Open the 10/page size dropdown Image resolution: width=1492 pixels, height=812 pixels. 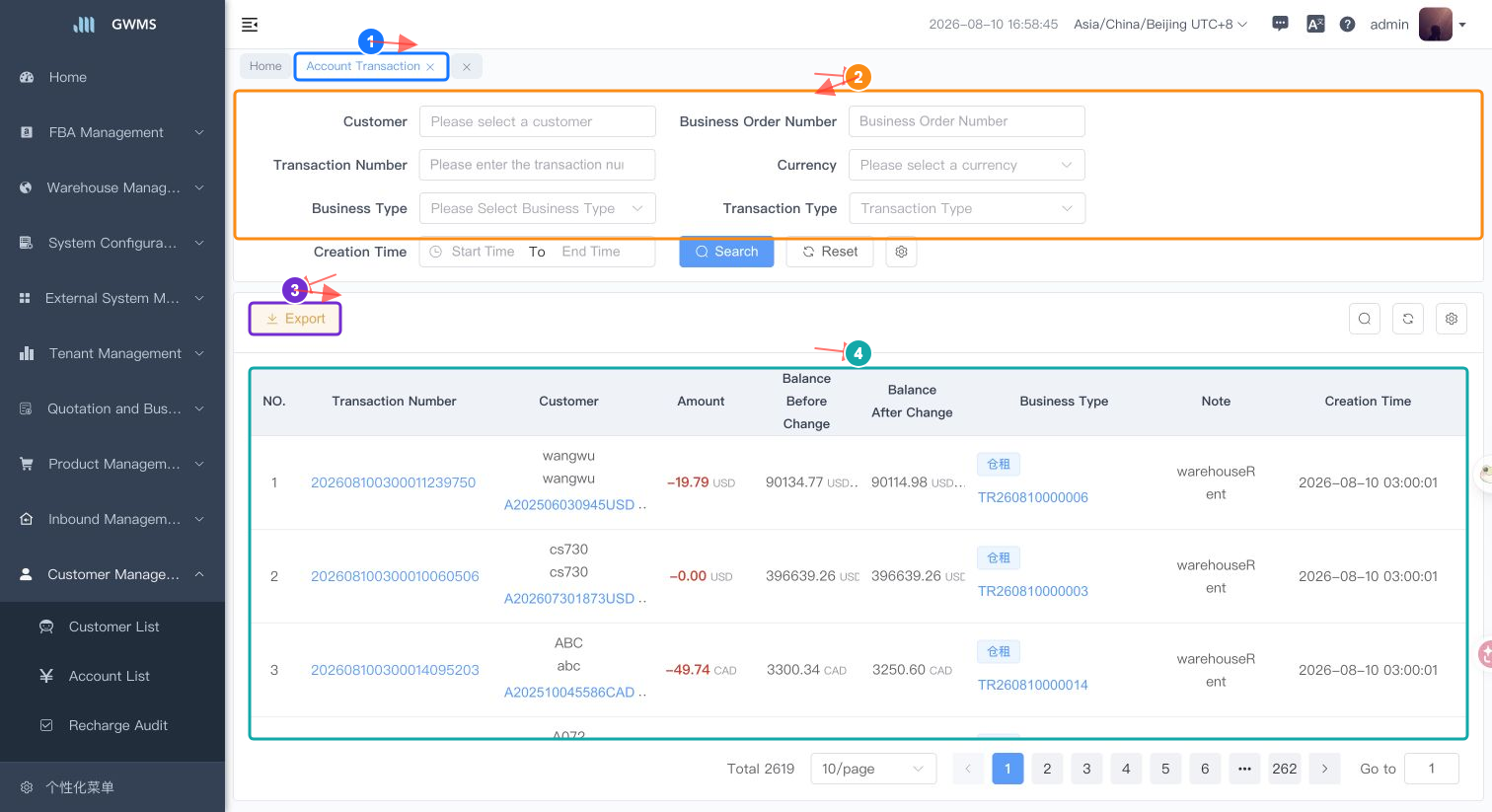point(873,769)
